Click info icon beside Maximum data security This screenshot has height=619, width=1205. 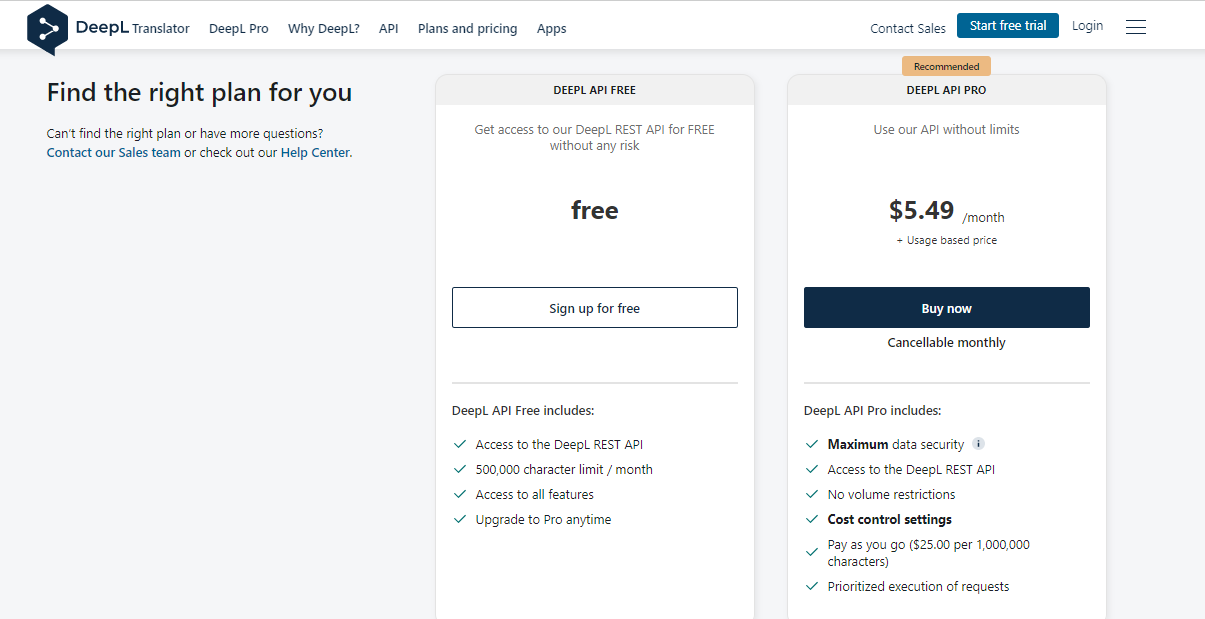click(979, 444)
